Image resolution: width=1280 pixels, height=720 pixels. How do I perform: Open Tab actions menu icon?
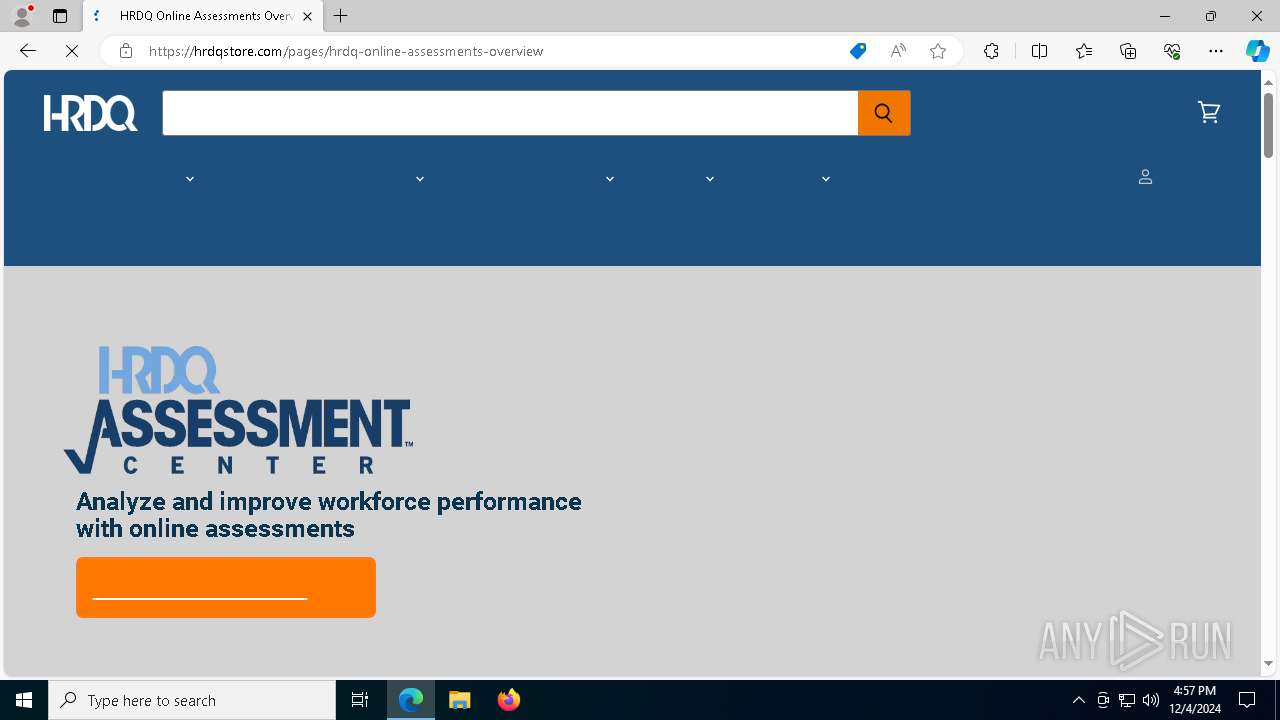point(60,16)
